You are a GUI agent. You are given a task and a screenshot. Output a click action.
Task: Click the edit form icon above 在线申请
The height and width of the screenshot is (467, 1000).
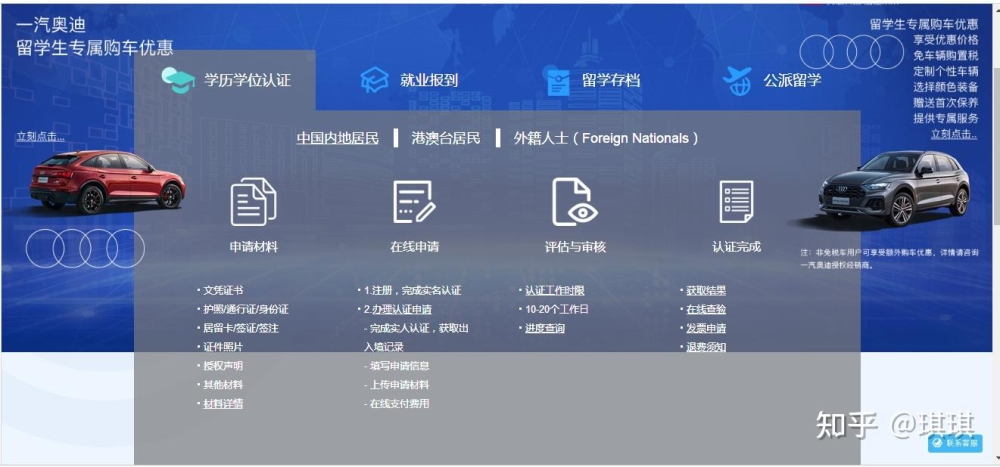point(414,202)
